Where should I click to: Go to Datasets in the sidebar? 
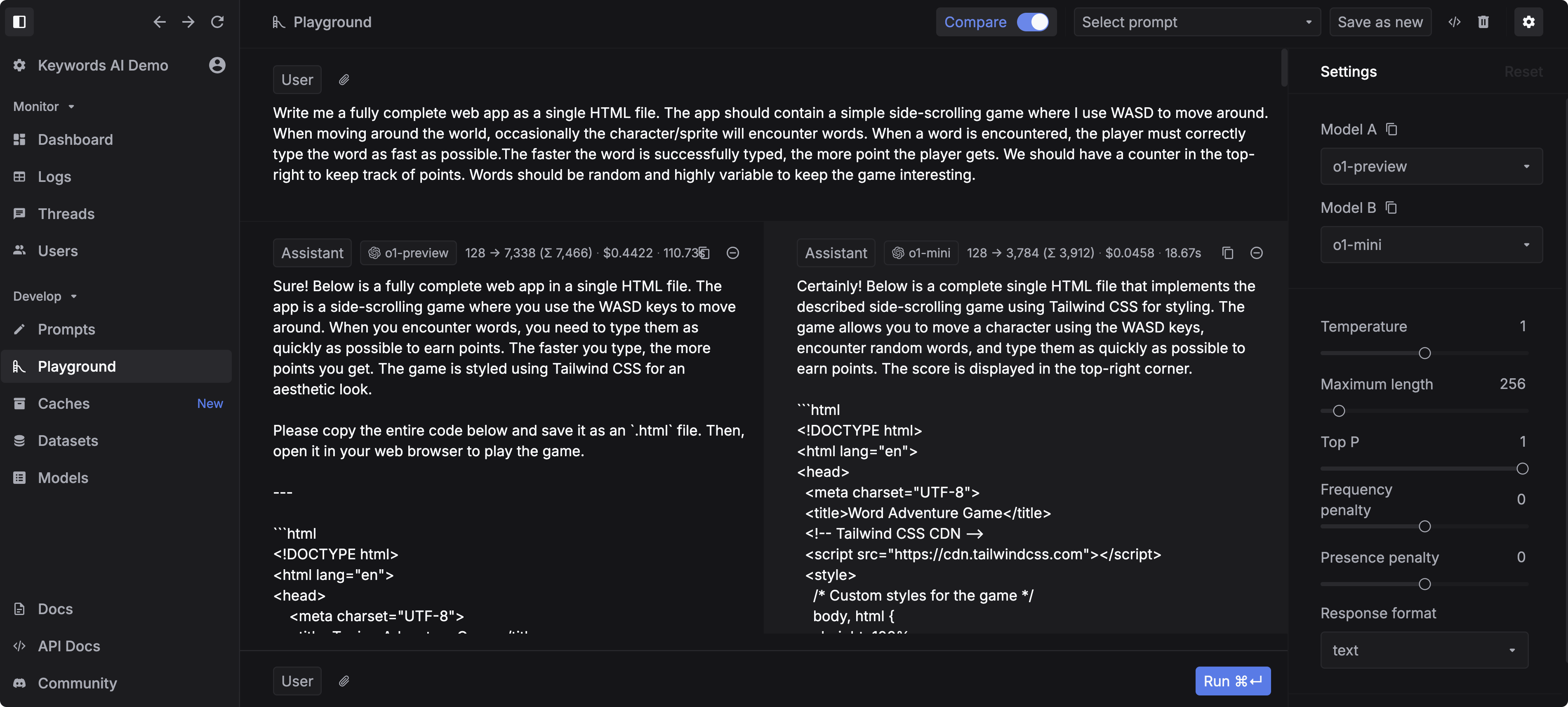(x=68, y=441)
